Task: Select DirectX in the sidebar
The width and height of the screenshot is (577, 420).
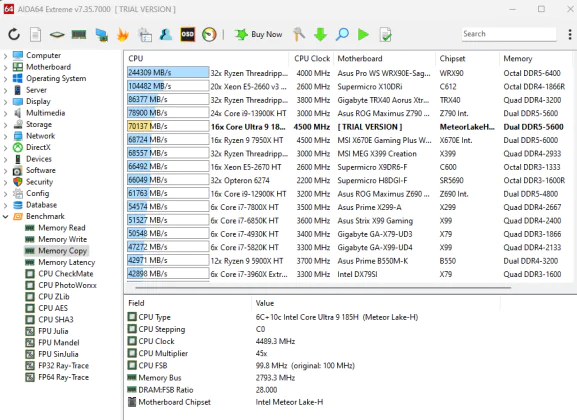Action: 38,147
